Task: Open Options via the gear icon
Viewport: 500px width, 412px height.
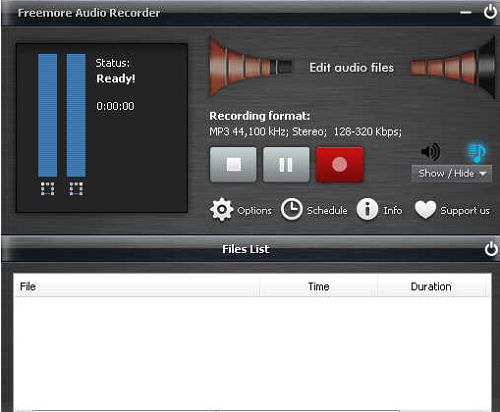Action: pos(221,210)
